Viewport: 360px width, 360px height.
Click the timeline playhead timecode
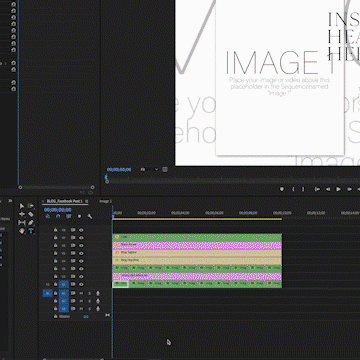tap(58, 210)
